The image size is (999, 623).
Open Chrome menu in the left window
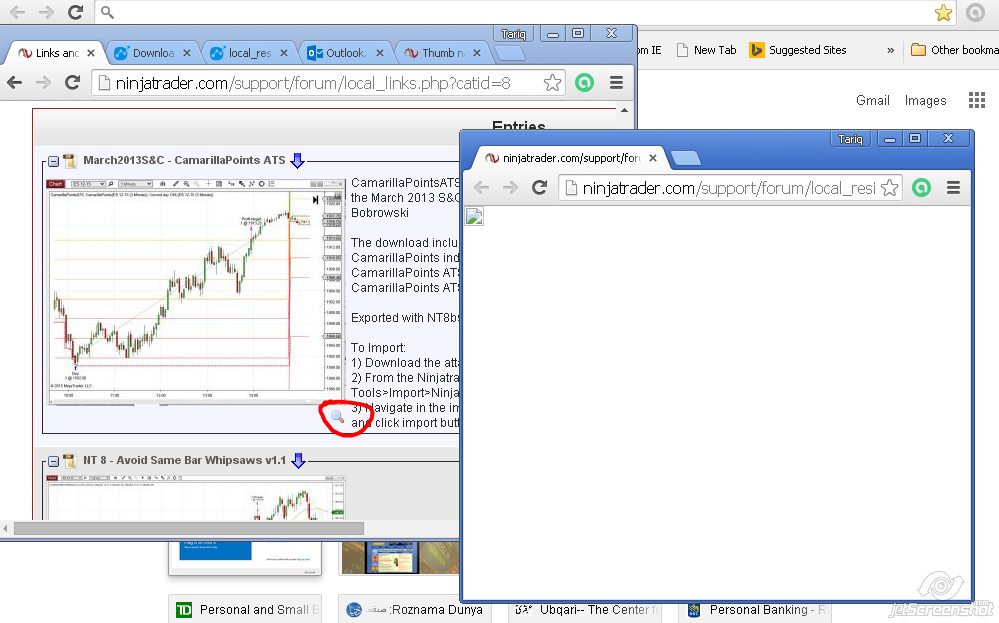[x=616, y=83]
